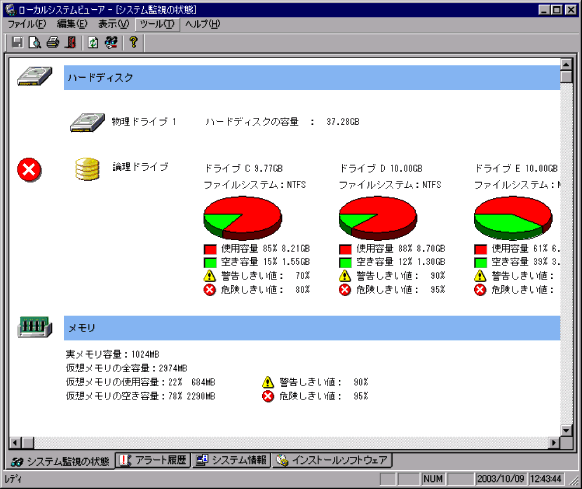The width and height of the screenshot is (582, 489).
Task: Click 仮想メモリの全容量 text line
Action: click(127, 368)
